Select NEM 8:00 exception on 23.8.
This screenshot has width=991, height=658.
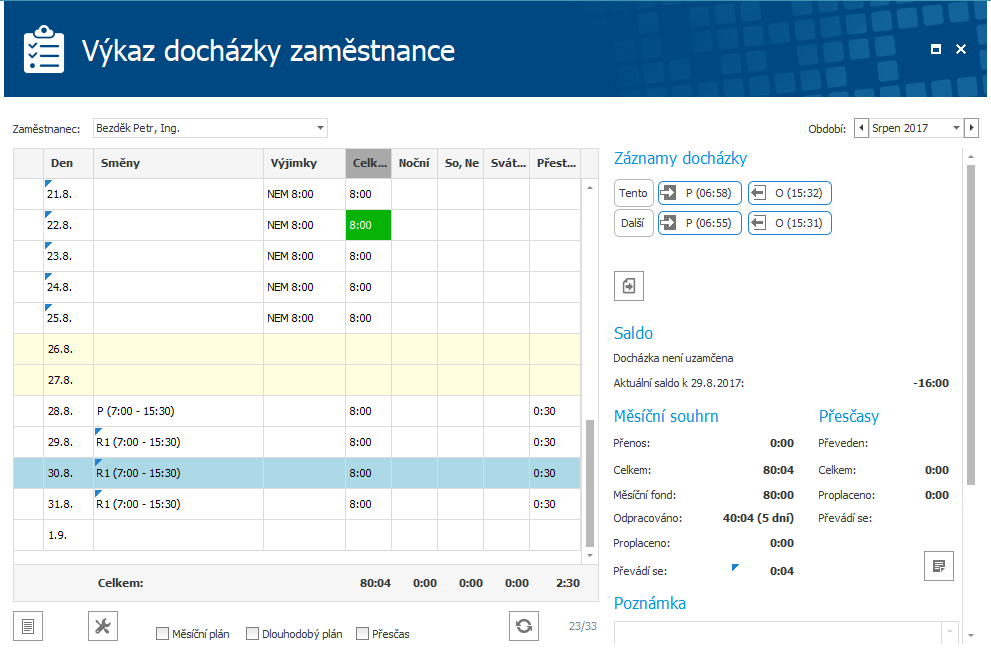(304, 256)
